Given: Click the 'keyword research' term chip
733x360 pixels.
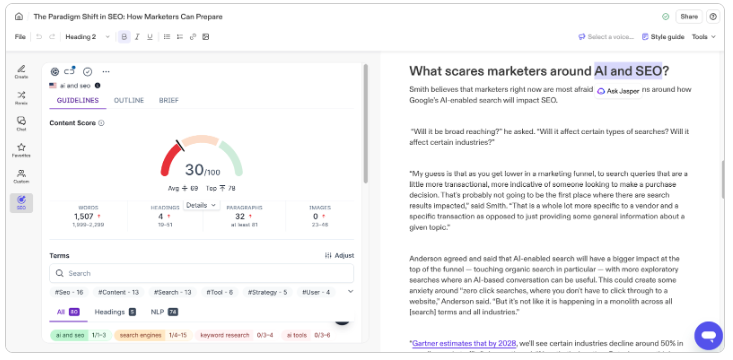Looking at the screenshot, I should tap(236, 335).
